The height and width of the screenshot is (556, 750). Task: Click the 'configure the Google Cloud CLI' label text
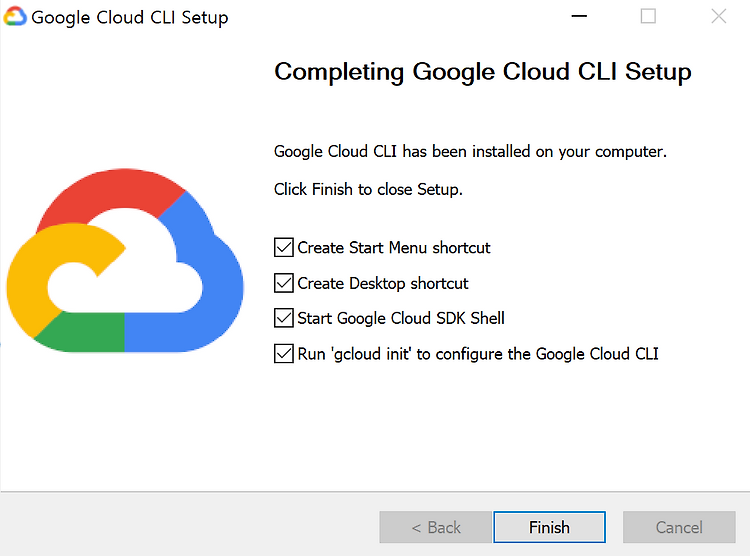pyautogui.click(x=547, y=354)
